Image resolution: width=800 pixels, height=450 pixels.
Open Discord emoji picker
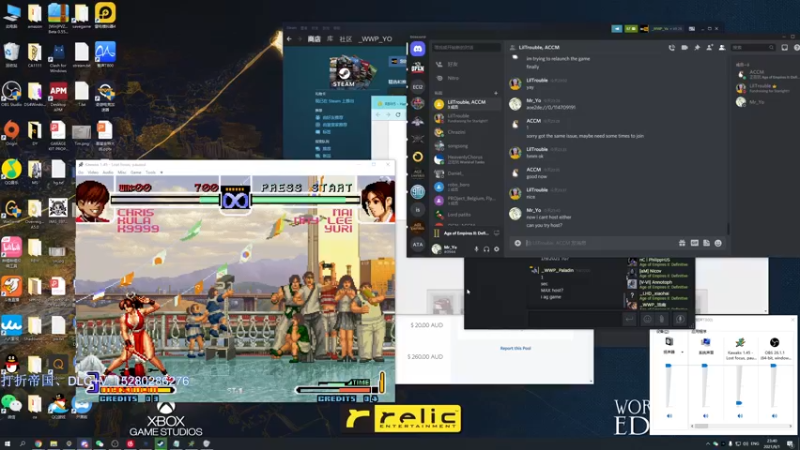718,243
